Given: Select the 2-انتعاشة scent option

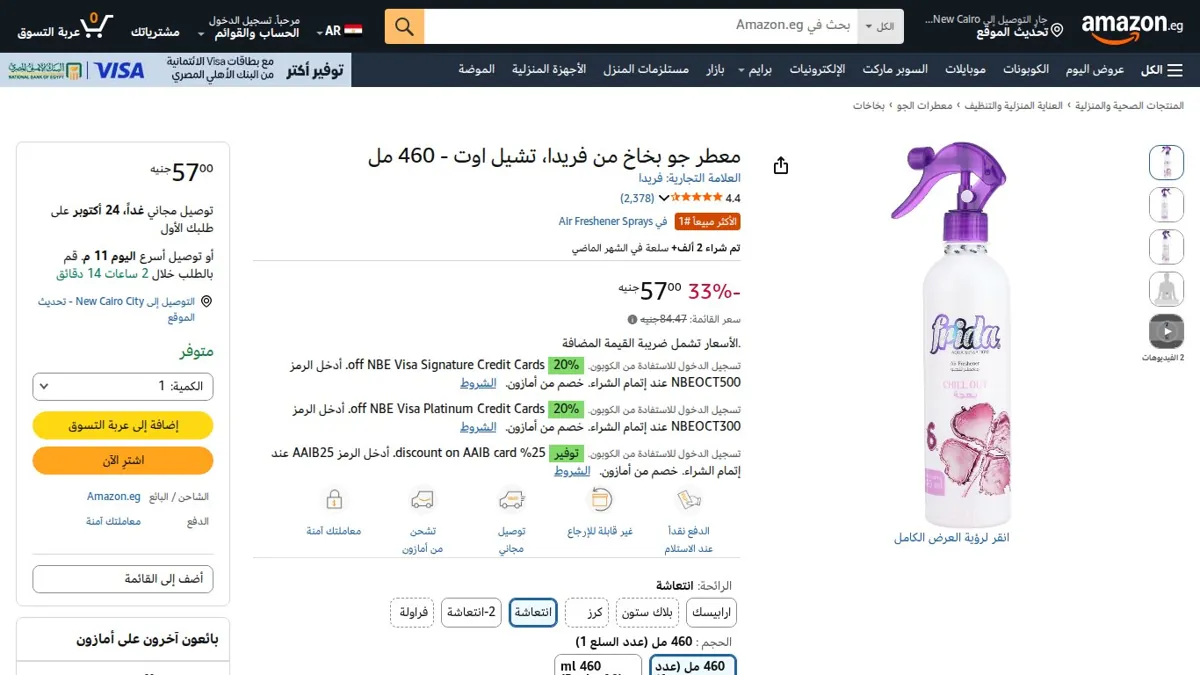Looking at the screenshot, I should pos(472,612).
